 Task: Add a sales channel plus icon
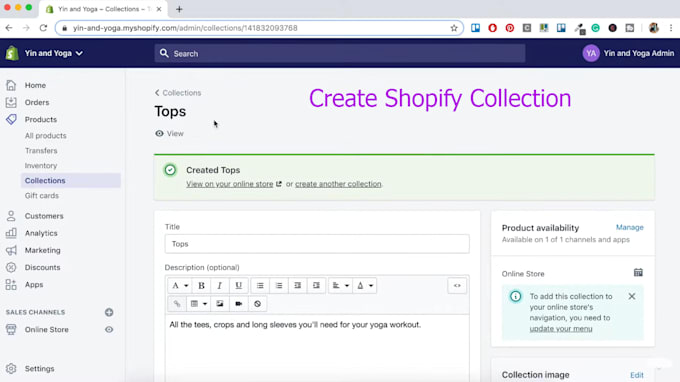point(109,312)
